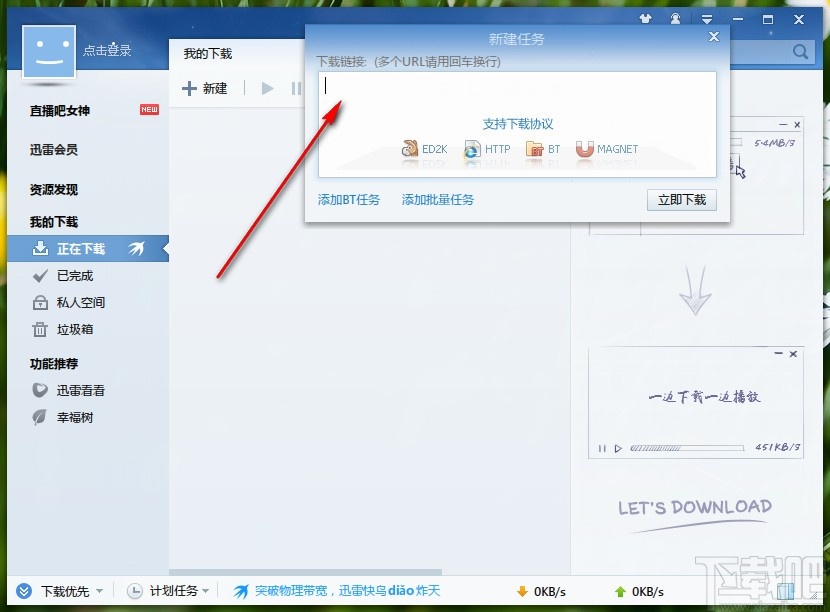830x612 pixels.
Task: Open 幸福树 in the sidebar
Action: click(x=75, y=418)
